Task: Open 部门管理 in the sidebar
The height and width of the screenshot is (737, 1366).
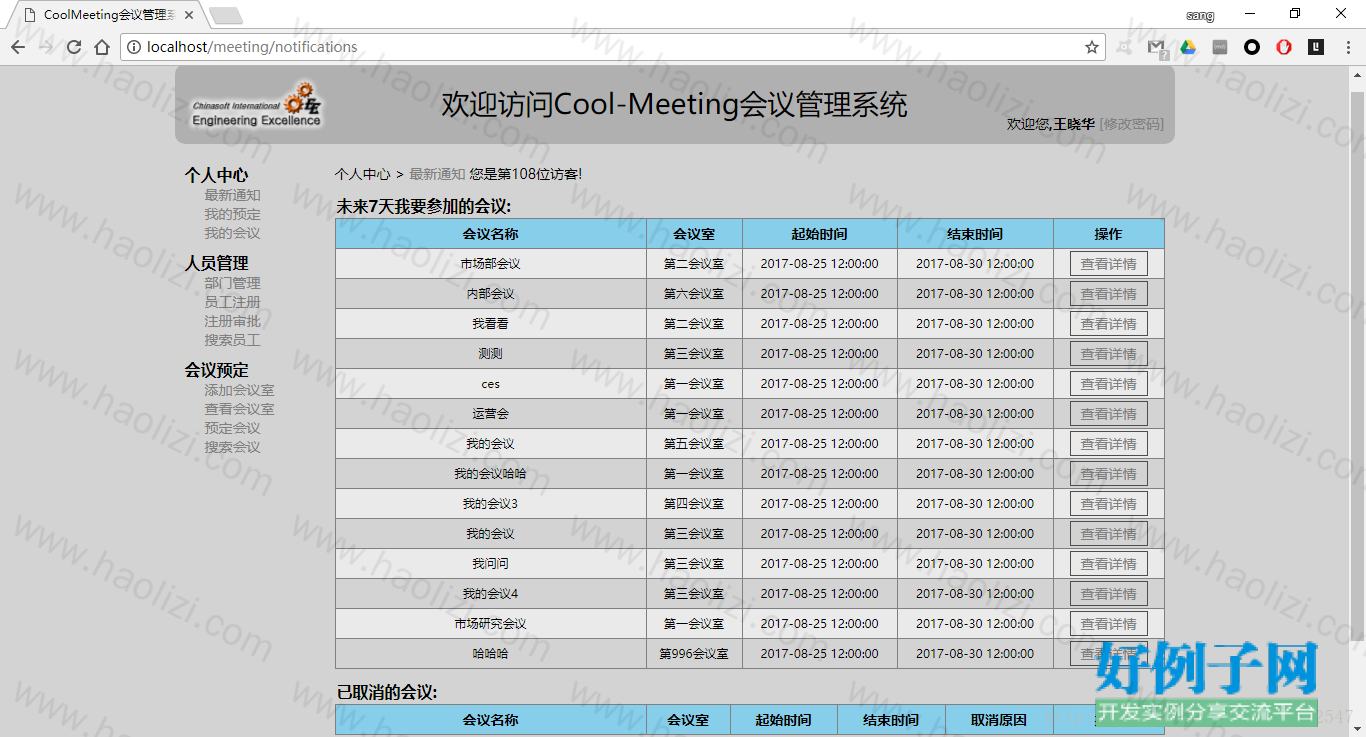Action: [x=232, y=283]
